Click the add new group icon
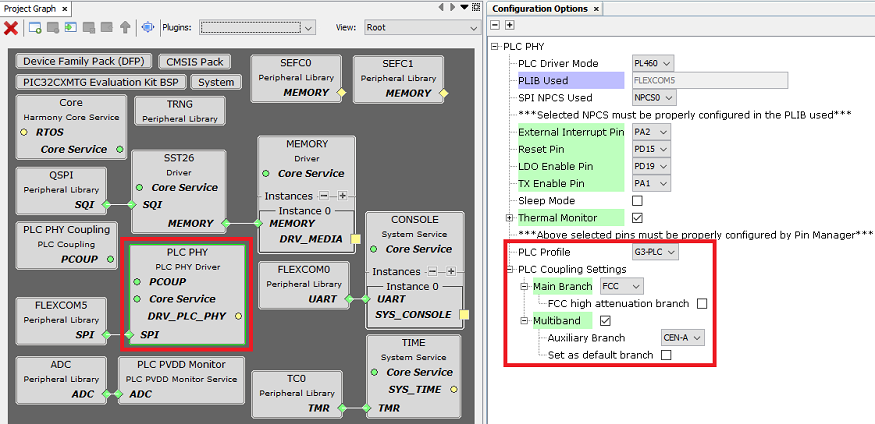Viewport: 875px width, 424px height. click(35, 28)
